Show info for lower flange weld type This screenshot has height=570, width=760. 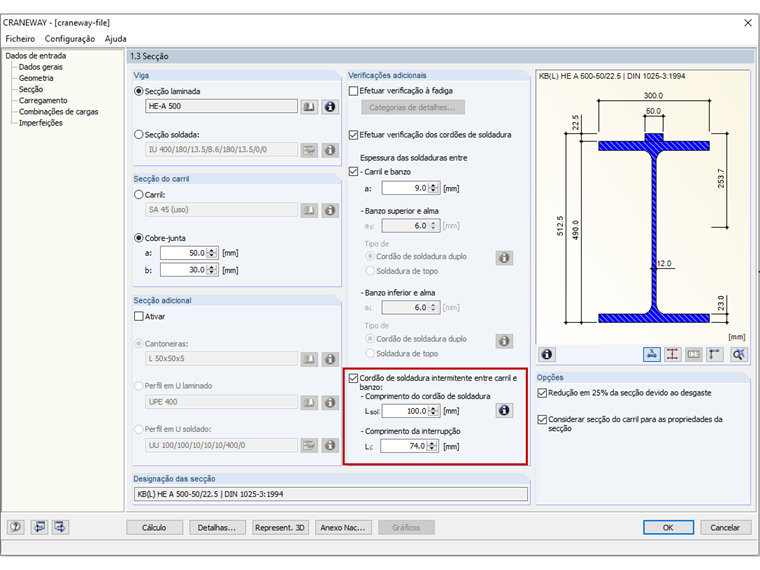point(504,341)
